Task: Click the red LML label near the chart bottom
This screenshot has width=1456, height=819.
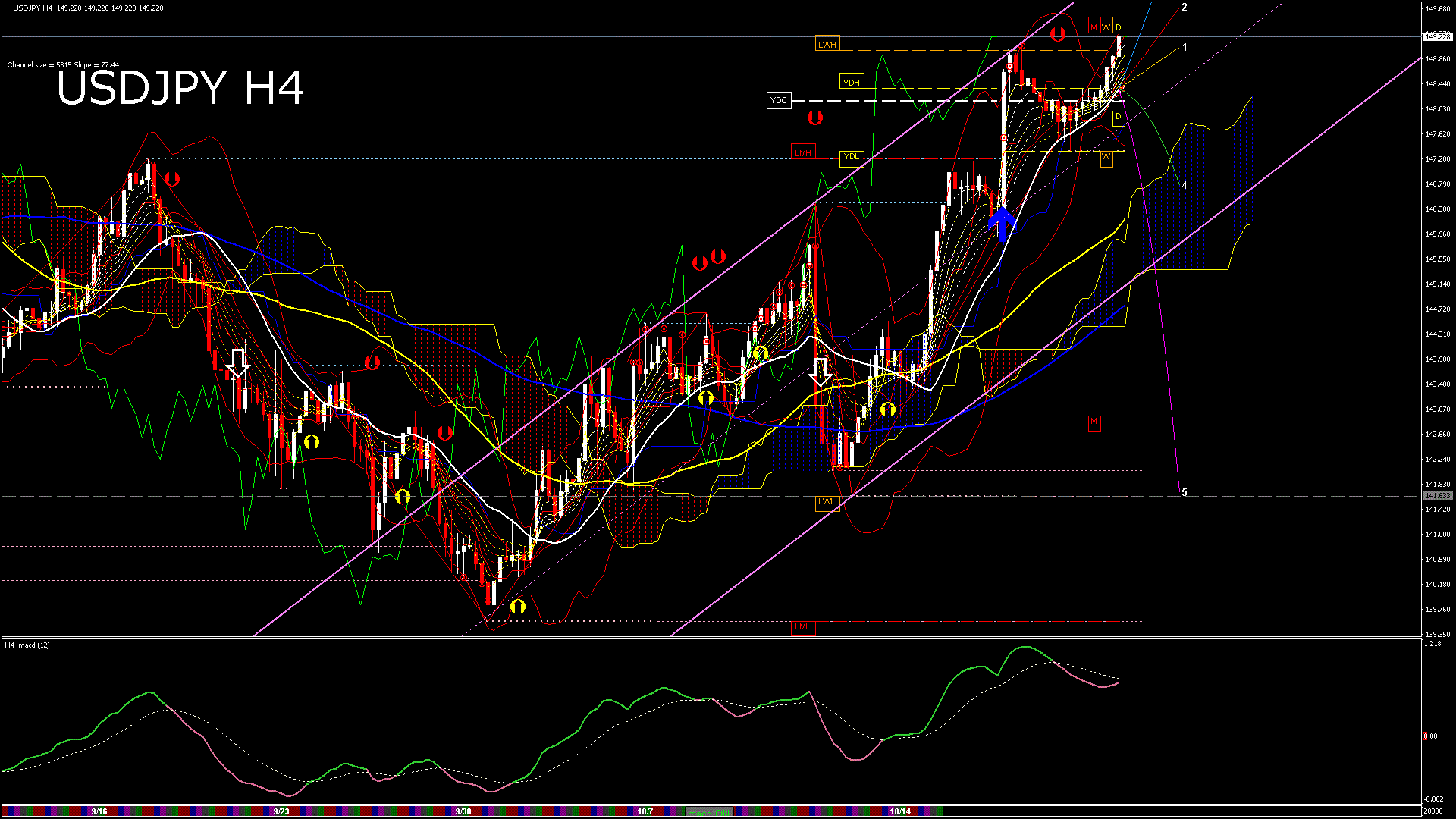Action: click(x=802, y=627)
